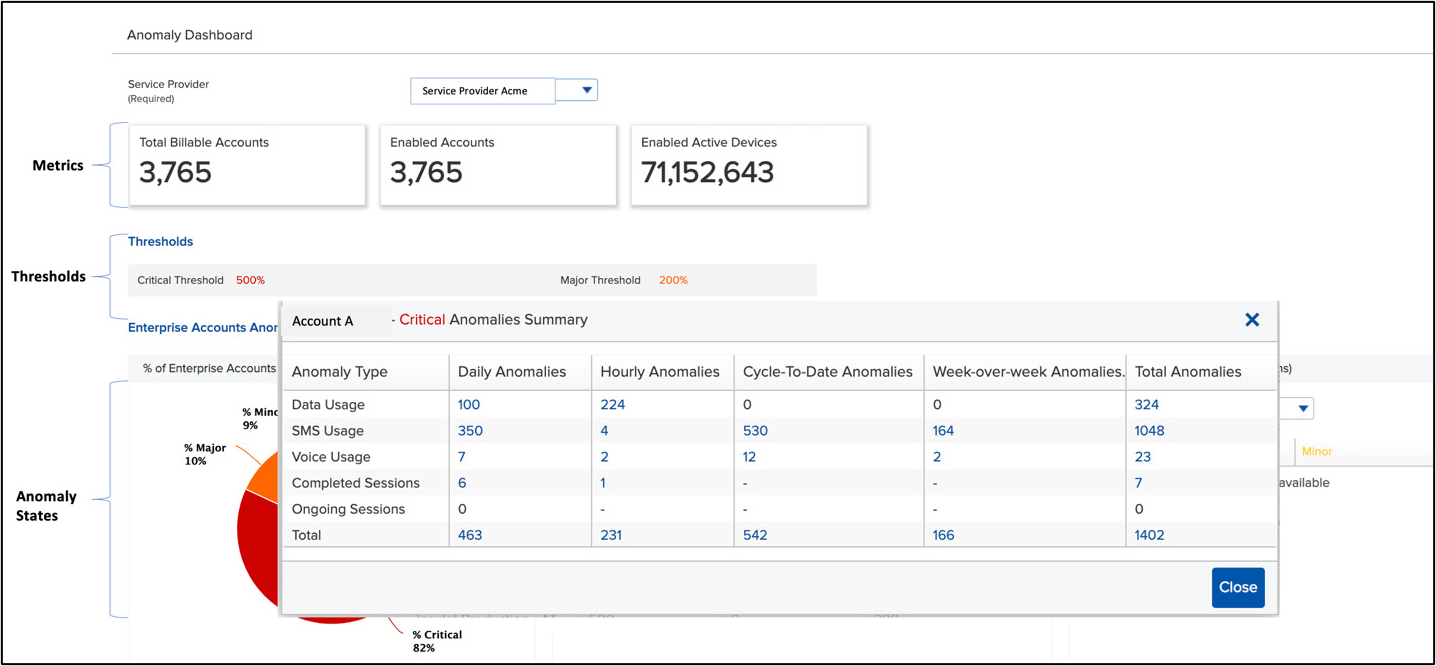
Task: Open Voice Usage total anomalies 23
Action: 1143,457
